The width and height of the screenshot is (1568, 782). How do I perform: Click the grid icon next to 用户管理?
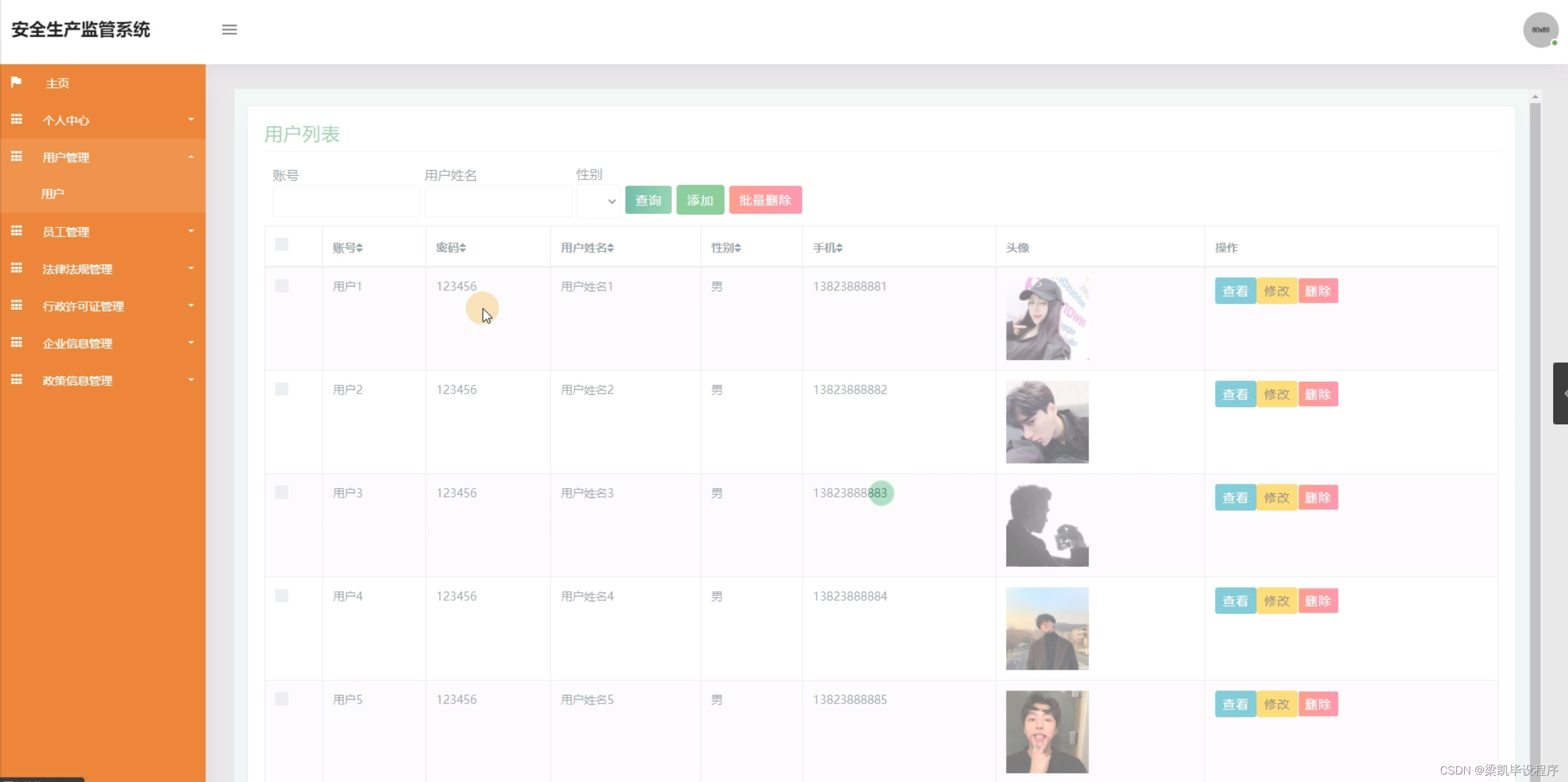tap(17, 157)
